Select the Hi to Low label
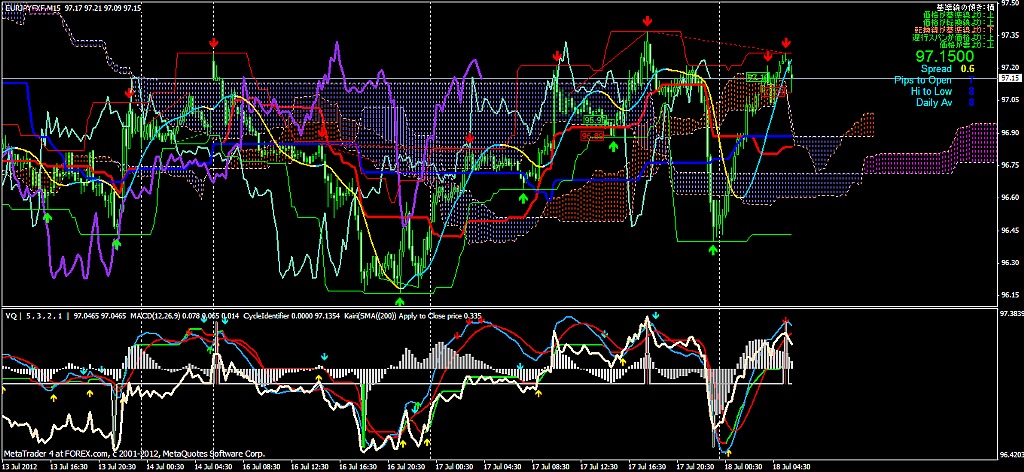The image size is (1024, 472). (931, 91)
